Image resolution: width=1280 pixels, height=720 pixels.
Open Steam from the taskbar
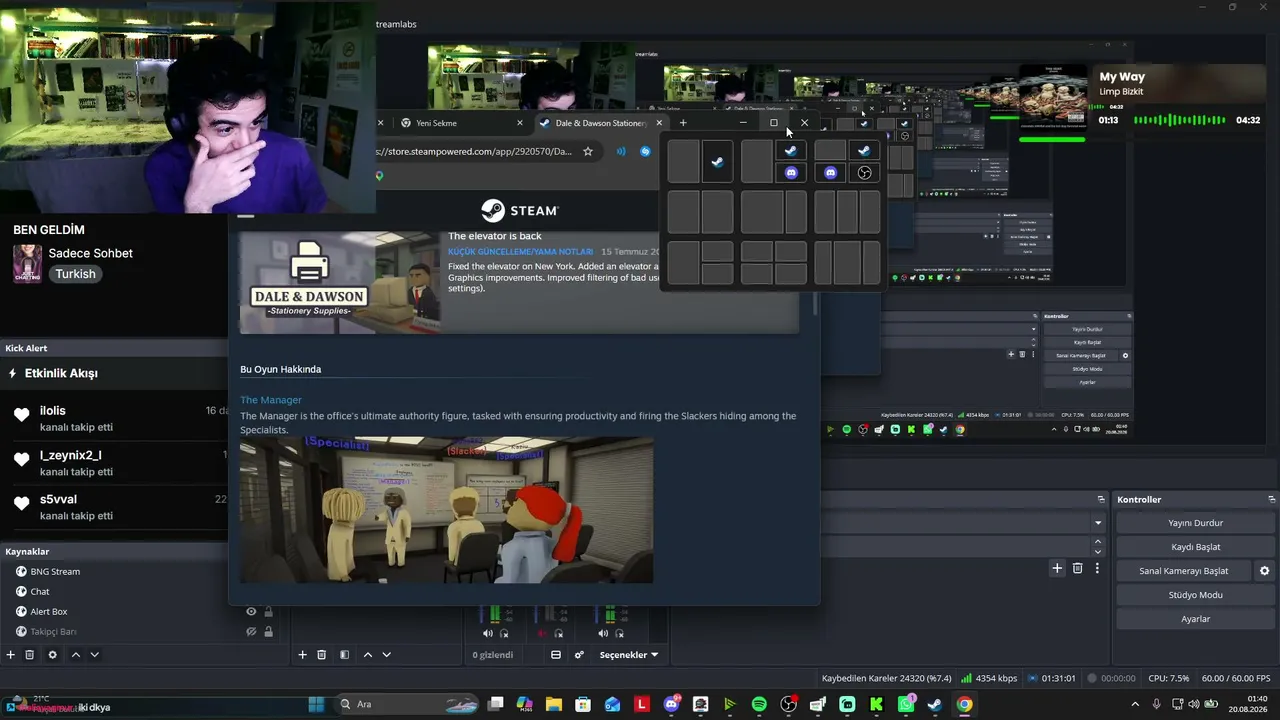tap(934, 704)
